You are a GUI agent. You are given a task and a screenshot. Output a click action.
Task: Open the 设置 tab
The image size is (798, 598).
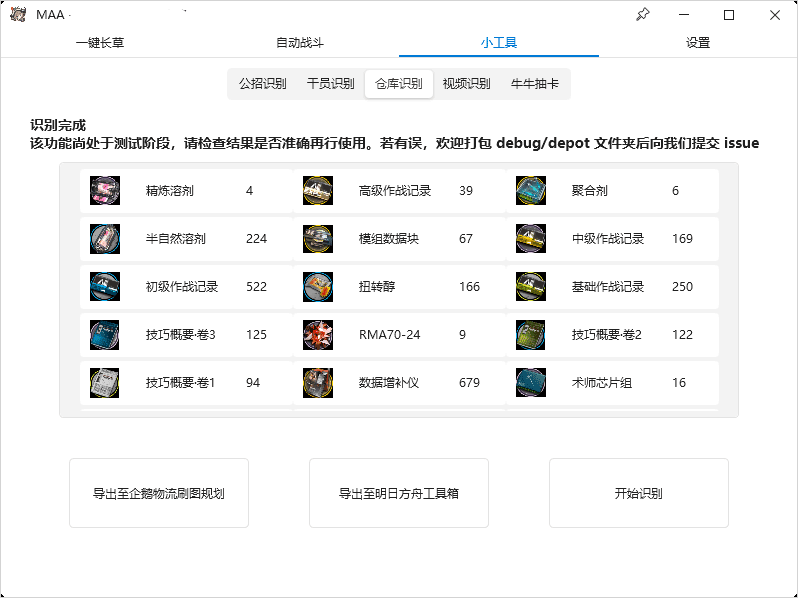(698, 43)
